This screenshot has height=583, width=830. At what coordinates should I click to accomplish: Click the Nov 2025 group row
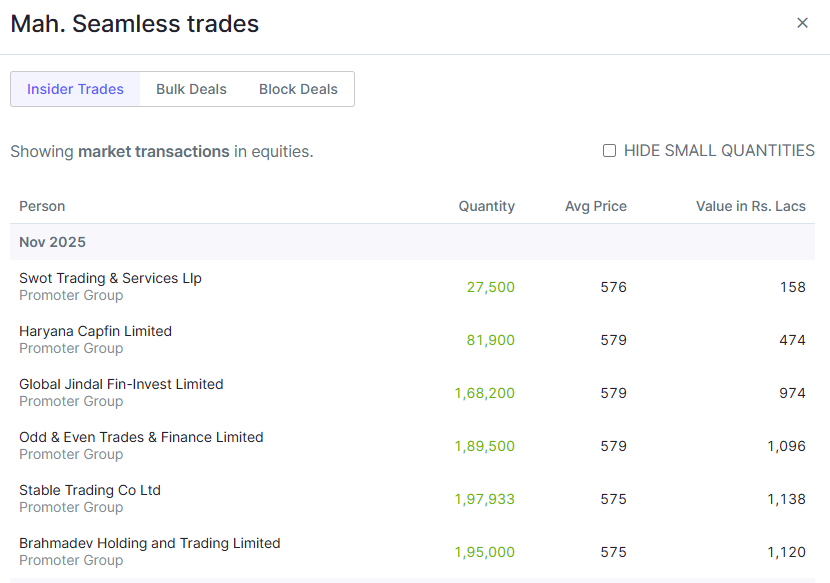[52, 242]
